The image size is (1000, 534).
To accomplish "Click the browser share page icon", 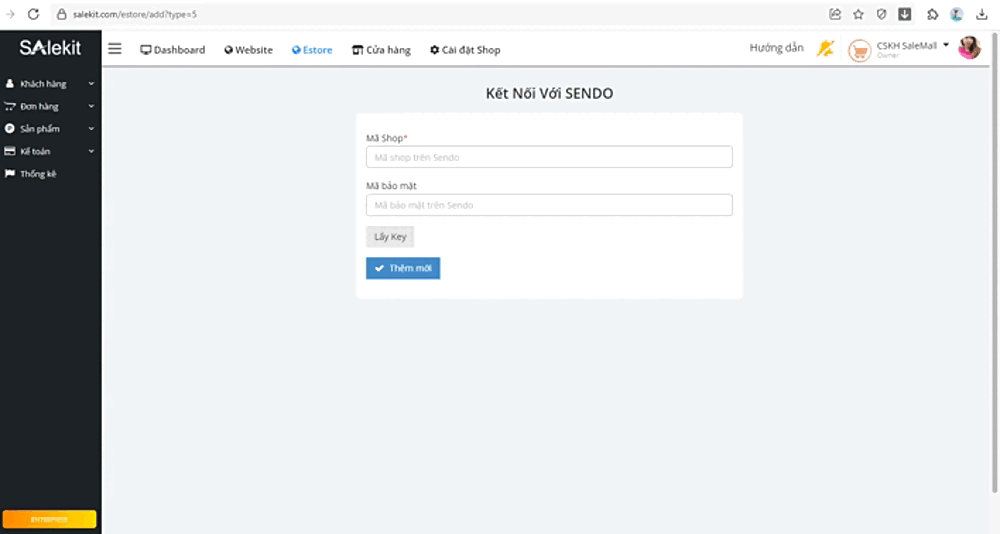I will tap(835, 14).
